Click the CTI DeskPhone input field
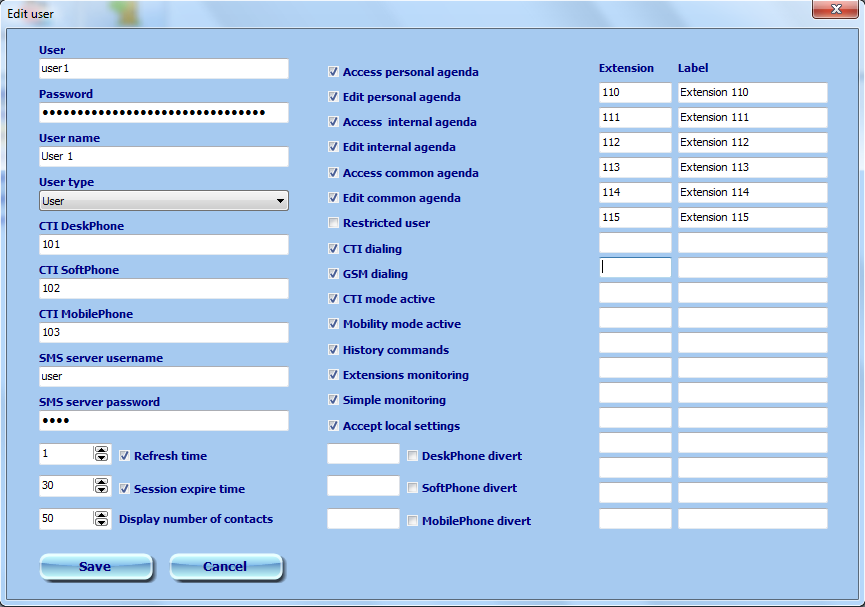 pos(164,245)
